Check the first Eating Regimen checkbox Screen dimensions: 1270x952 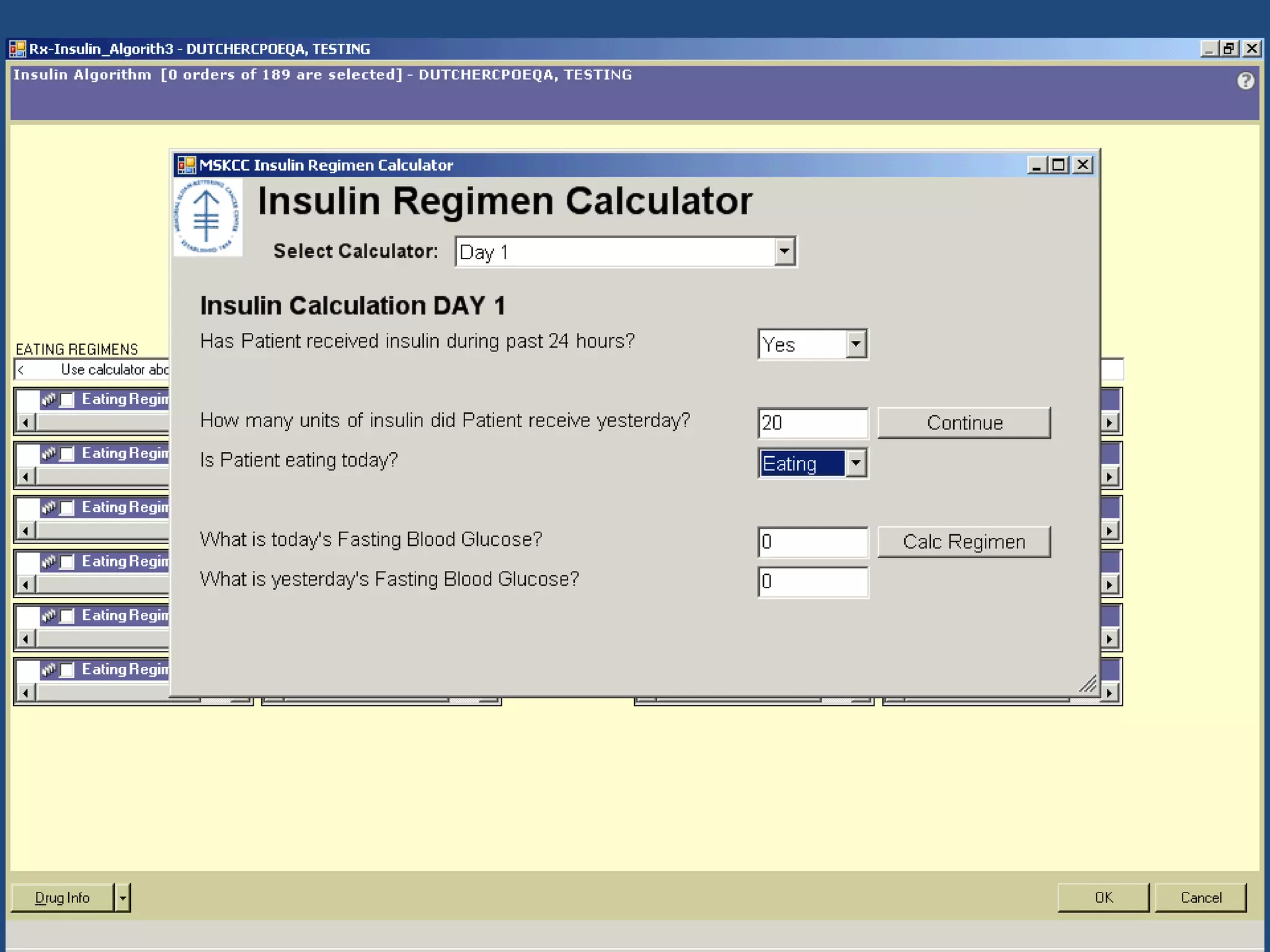tap(67, 400)
